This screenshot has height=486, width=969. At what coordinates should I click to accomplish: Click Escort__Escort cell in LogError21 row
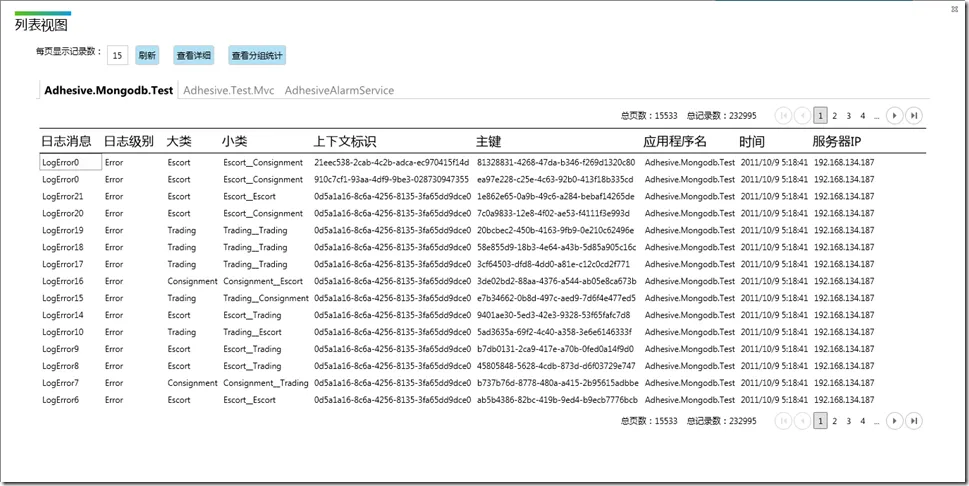250,196
